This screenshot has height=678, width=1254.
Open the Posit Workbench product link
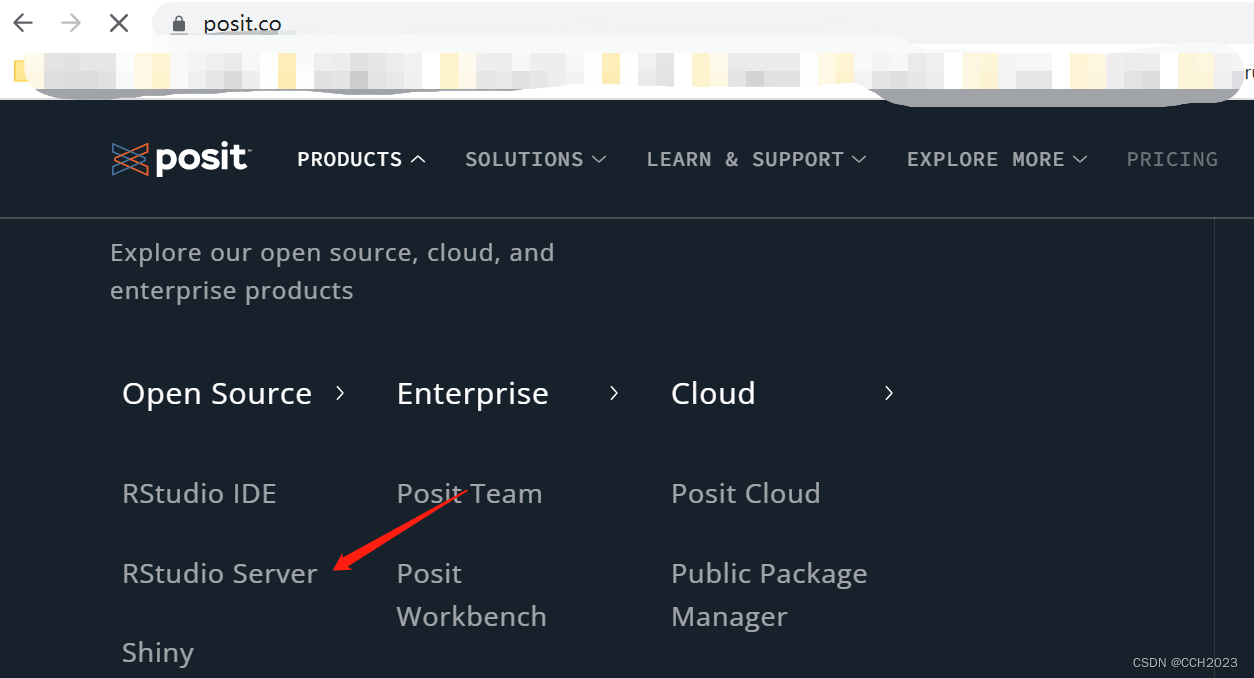point(472,595)
